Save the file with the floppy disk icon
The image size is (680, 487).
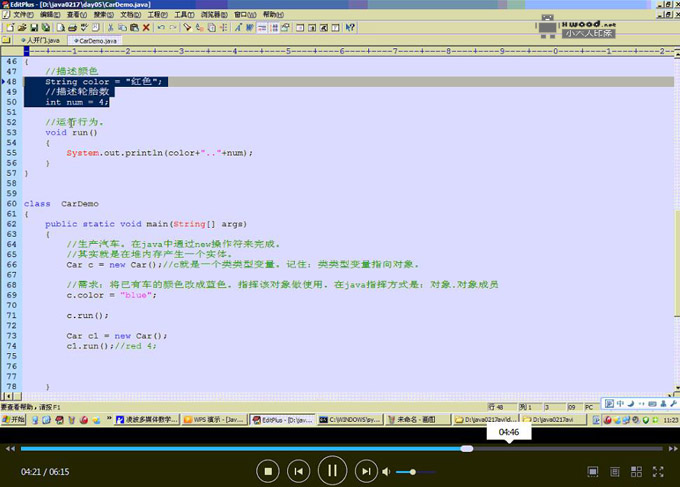tap(34, 28)
